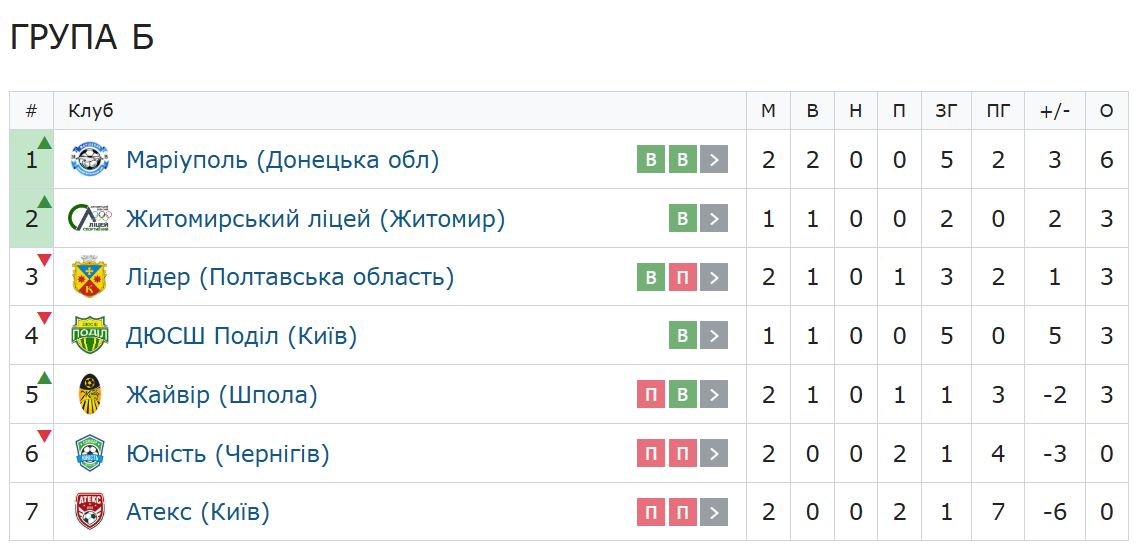Click the Житомирський ліцей club logo
The width and height of the screenshot is (1139, 546).
pos(90,218)
